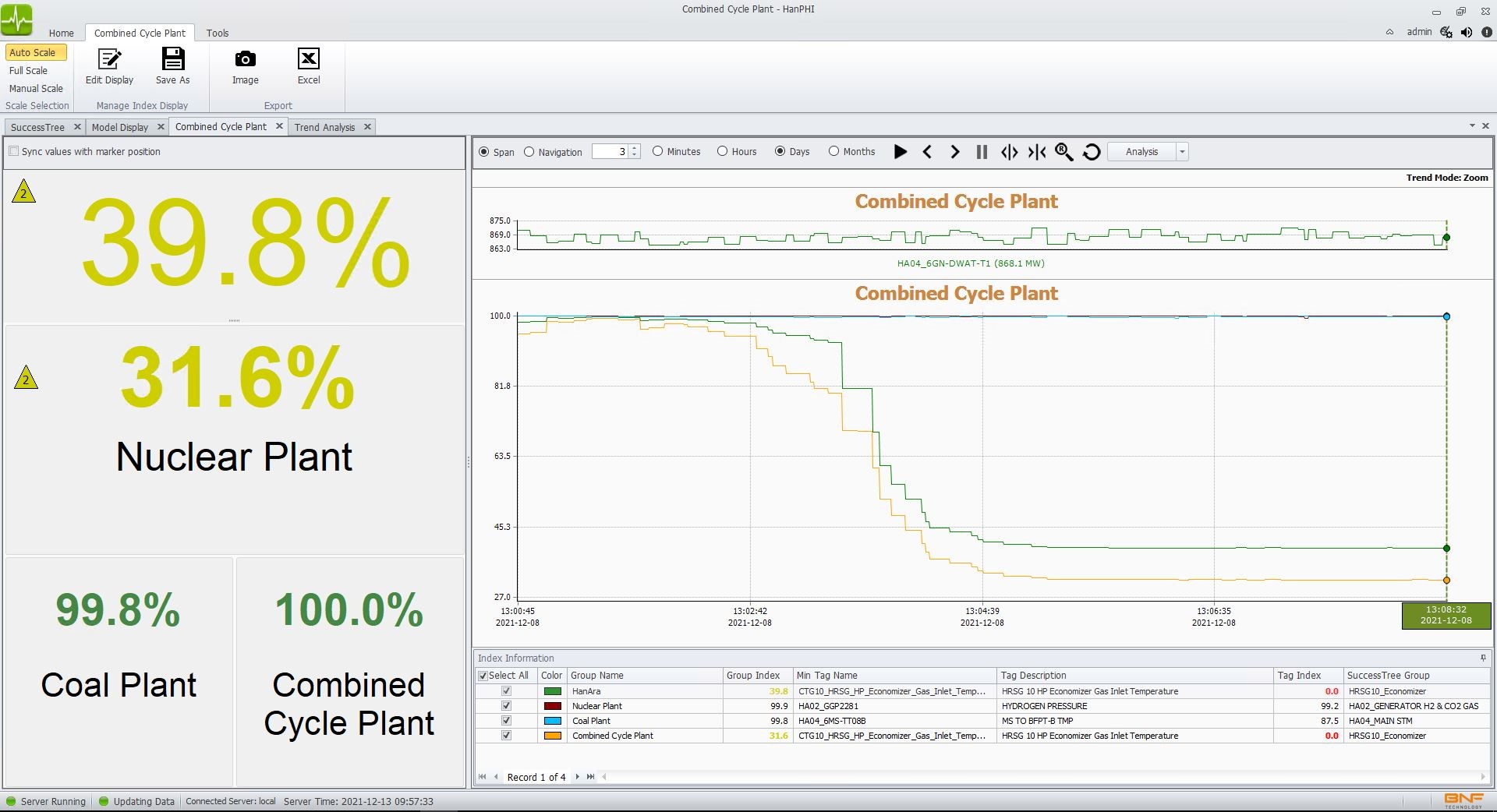Go to first record in navigator
The width and height of the screenshot is (1497, 812).
[x=482, y=776]
